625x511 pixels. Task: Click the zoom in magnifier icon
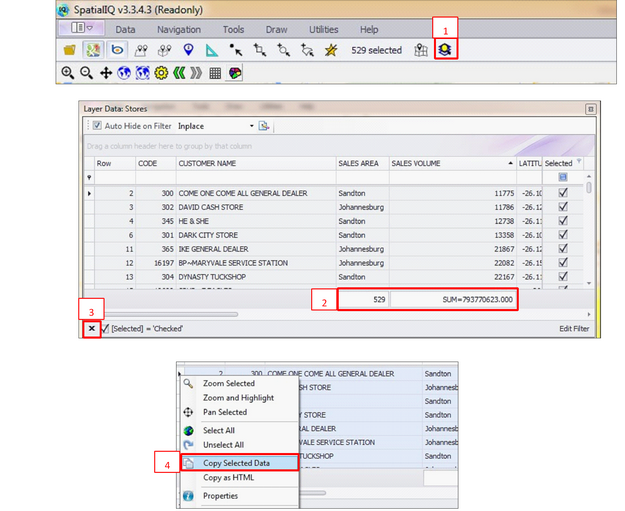(x=68, y=73)
